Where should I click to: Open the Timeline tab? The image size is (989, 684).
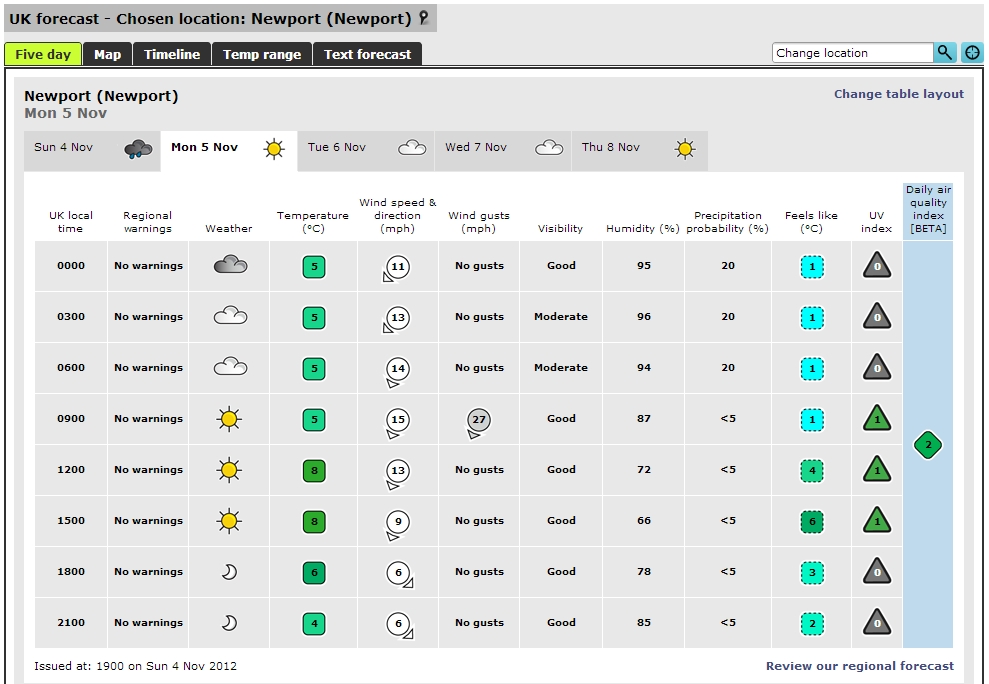click(172, 54)
